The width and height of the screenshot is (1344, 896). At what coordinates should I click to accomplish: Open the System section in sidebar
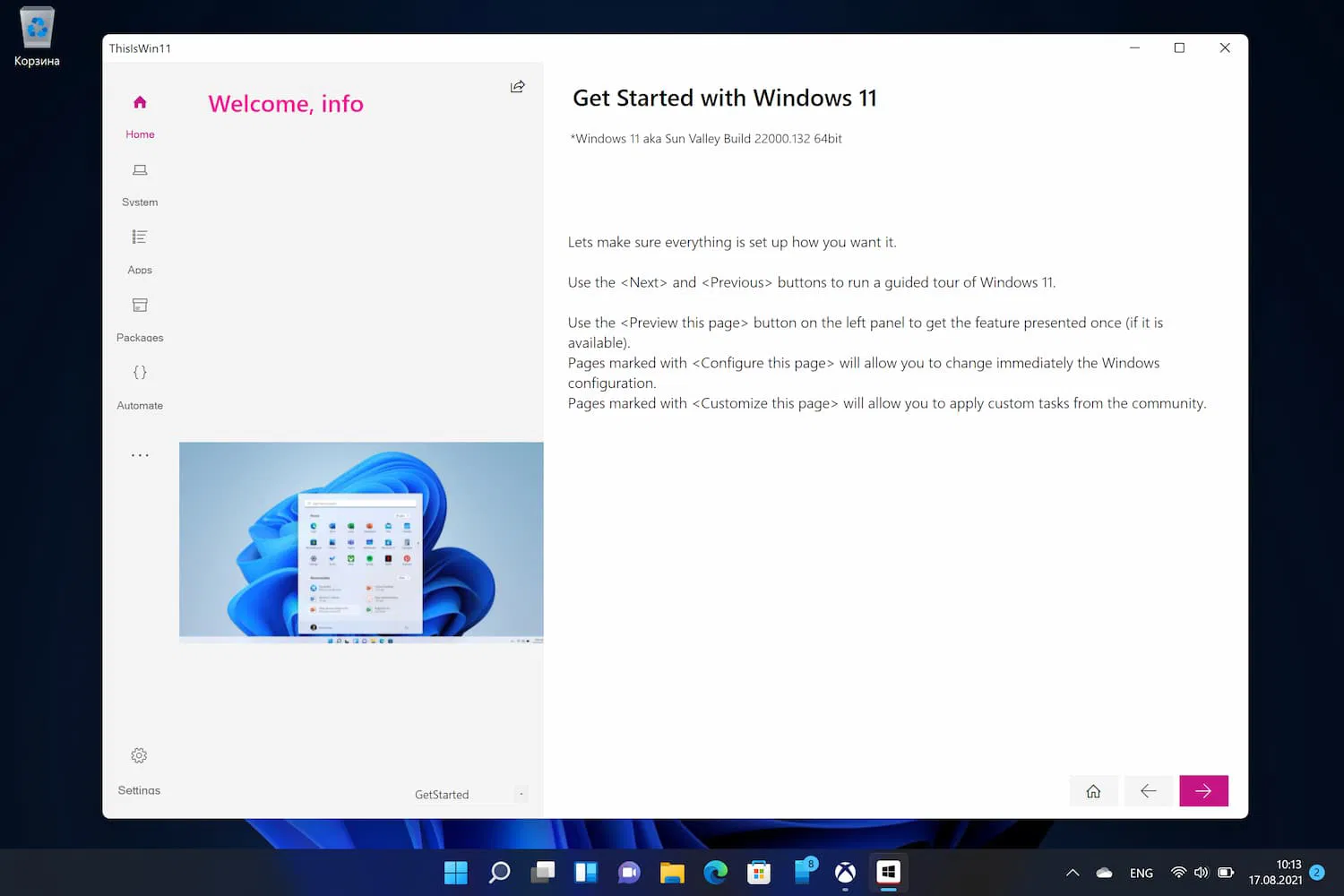[140, 185]
